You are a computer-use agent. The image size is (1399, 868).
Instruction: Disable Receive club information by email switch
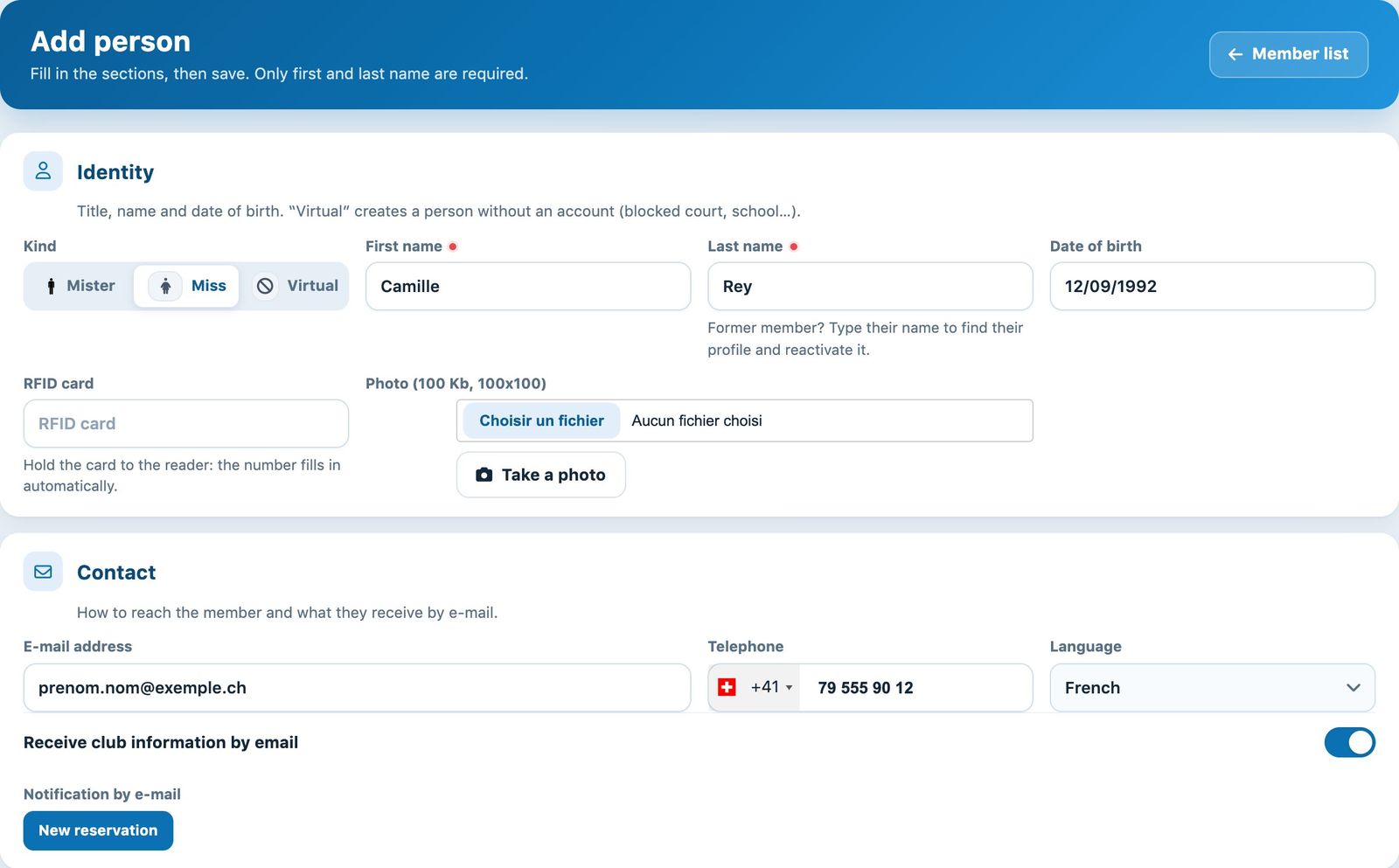[x=1349, y=742]
